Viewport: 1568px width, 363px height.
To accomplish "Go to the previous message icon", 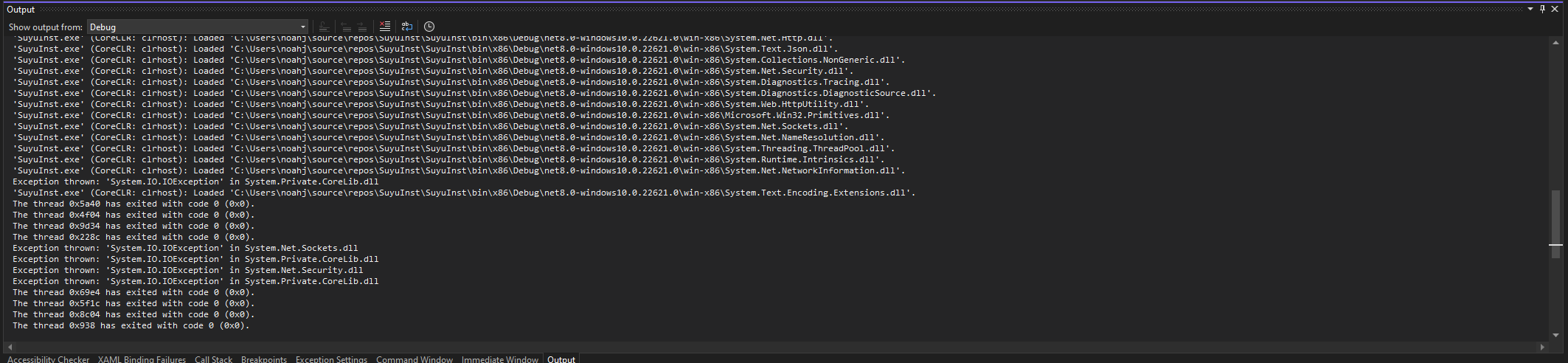I will click(345, 27).
